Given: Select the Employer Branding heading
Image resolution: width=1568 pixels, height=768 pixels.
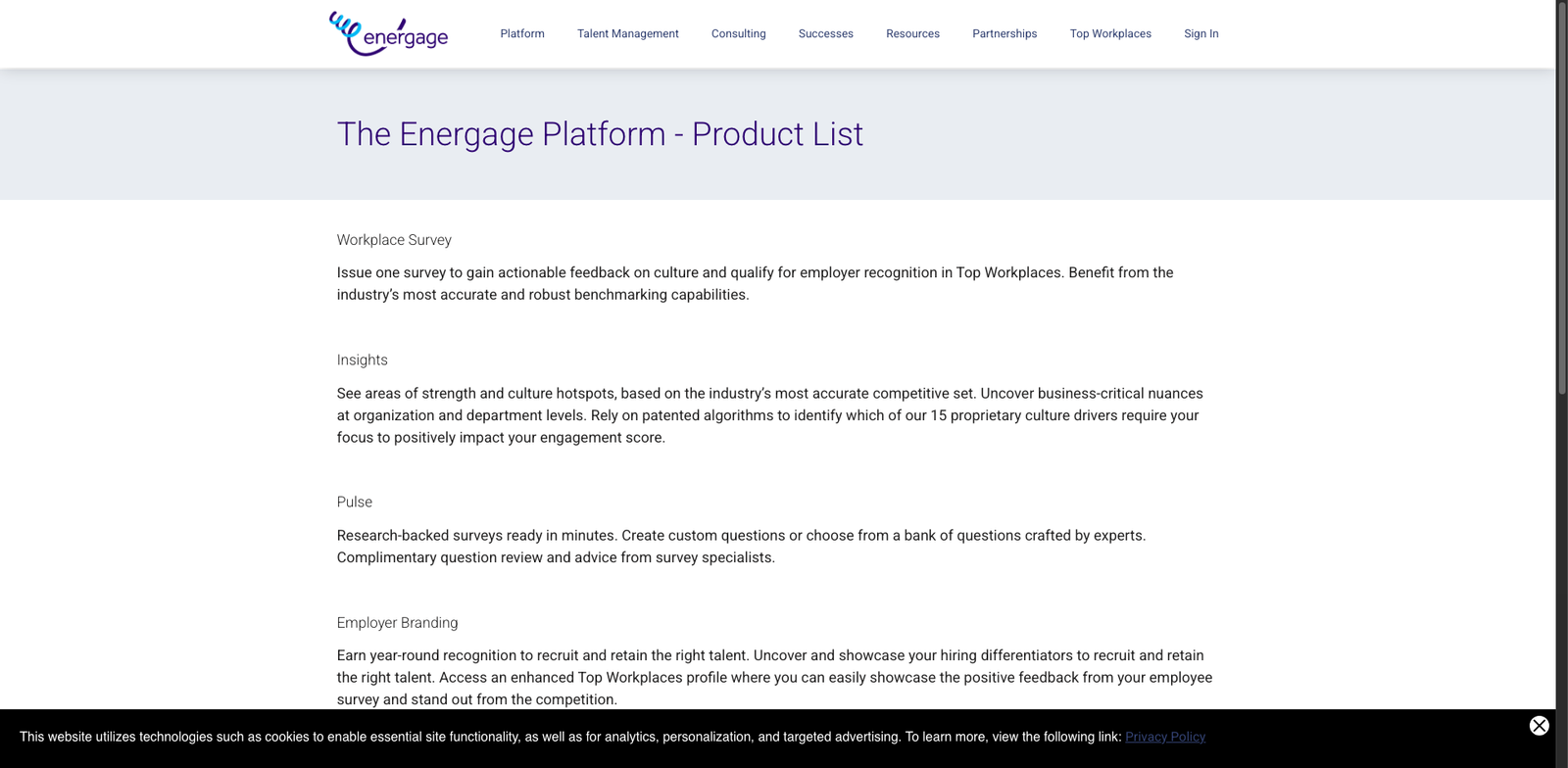Looking at the screenshot, I should (x=397, y=622).
